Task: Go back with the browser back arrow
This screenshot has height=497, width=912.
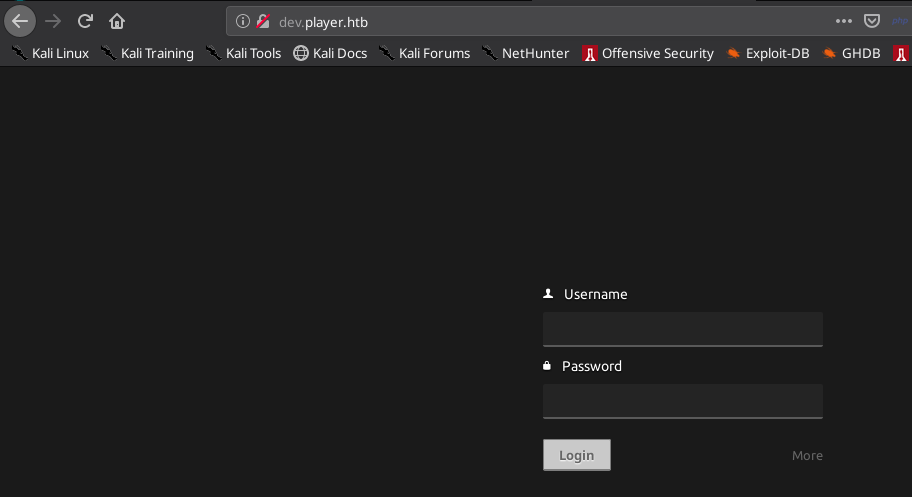Action: click(x=20, y=22)
